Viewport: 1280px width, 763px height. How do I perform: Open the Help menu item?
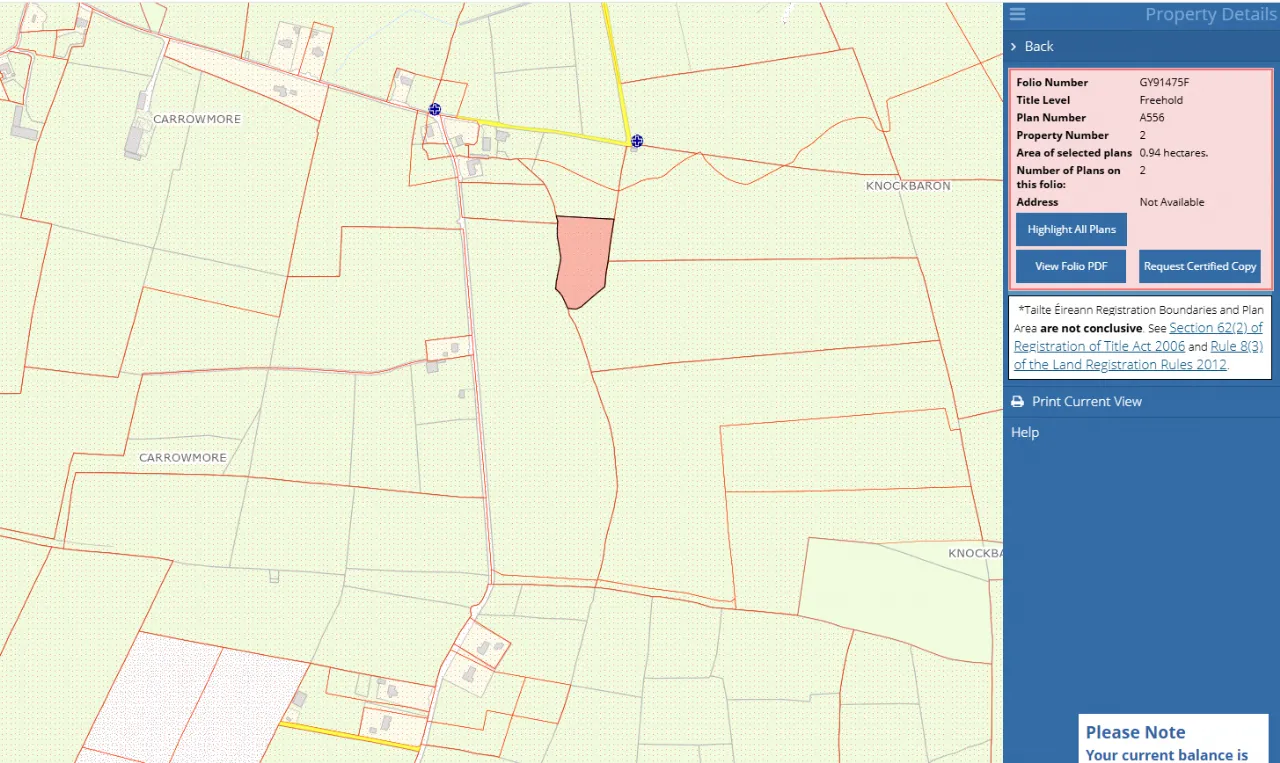click(x=1025, y=432)
